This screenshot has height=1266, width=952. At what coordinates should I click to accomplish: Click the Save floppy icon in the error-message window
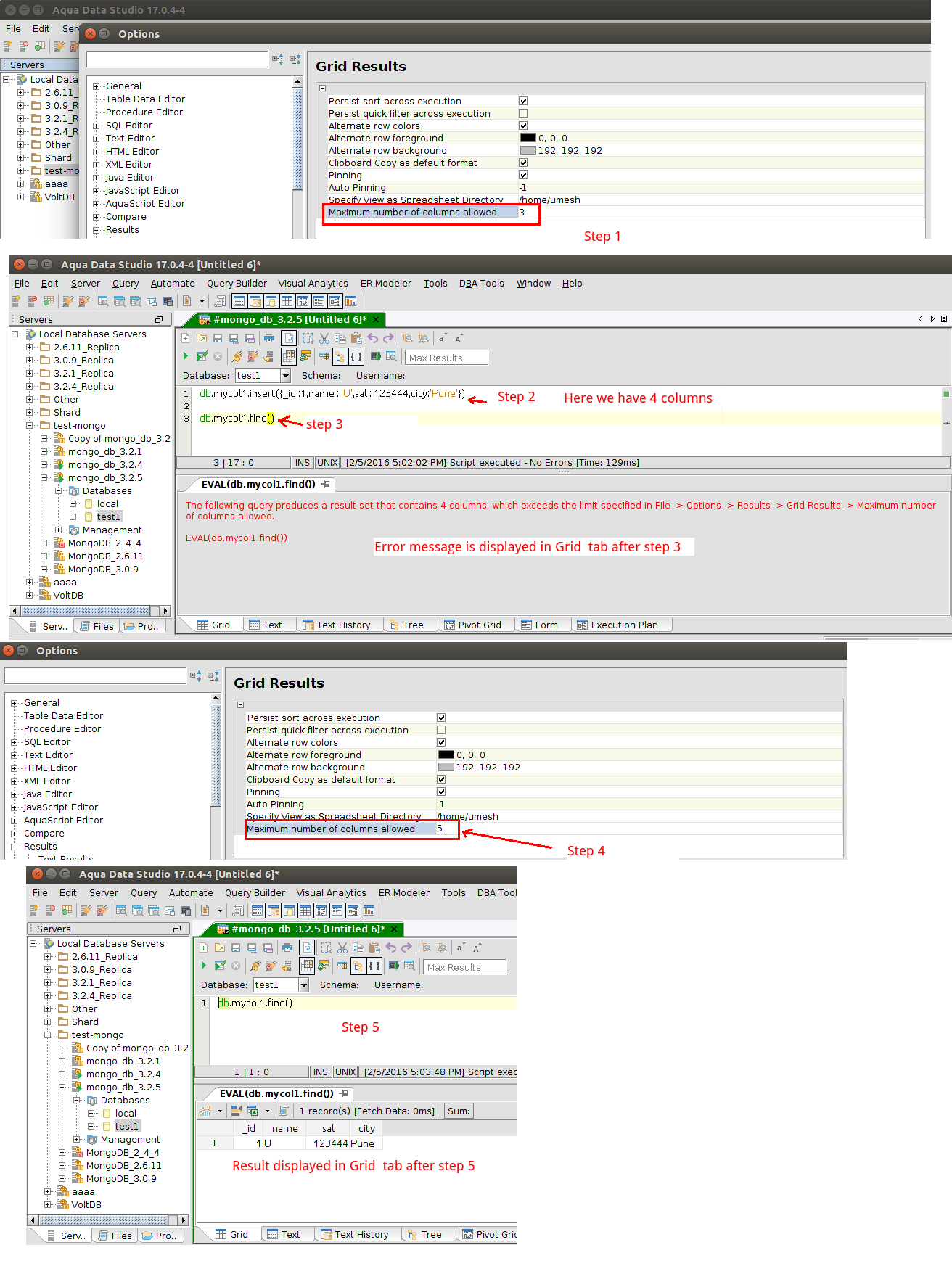tap(217, 338)
